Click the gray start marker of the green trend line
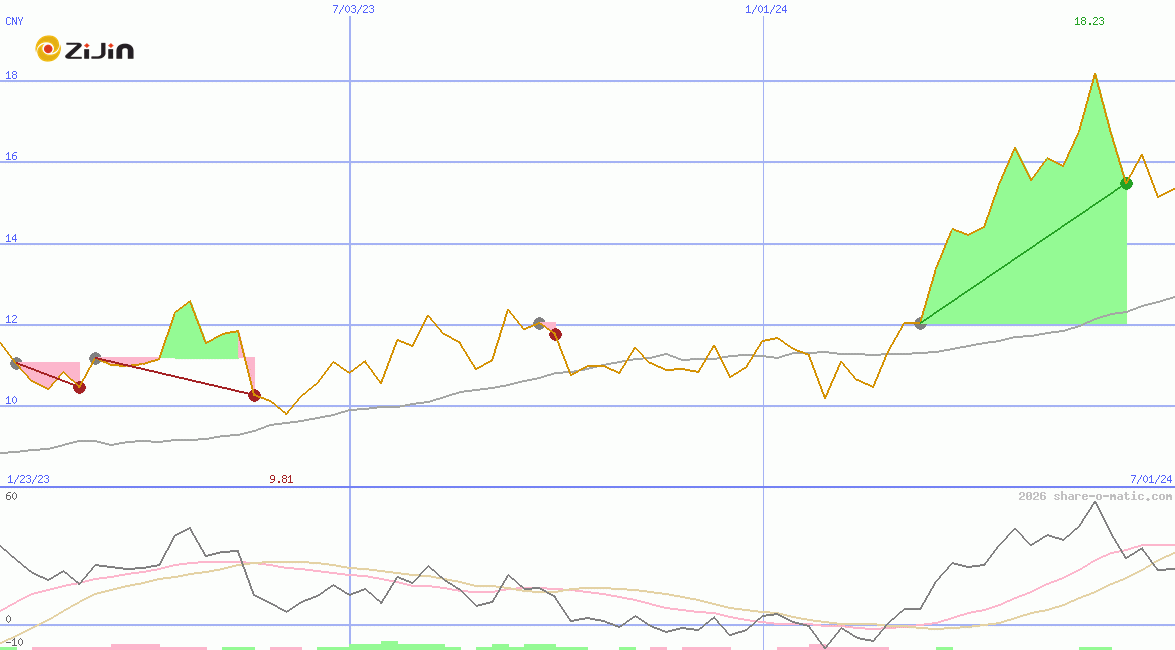Screen dimensions: 1175x650 click(x=920, y=322)
